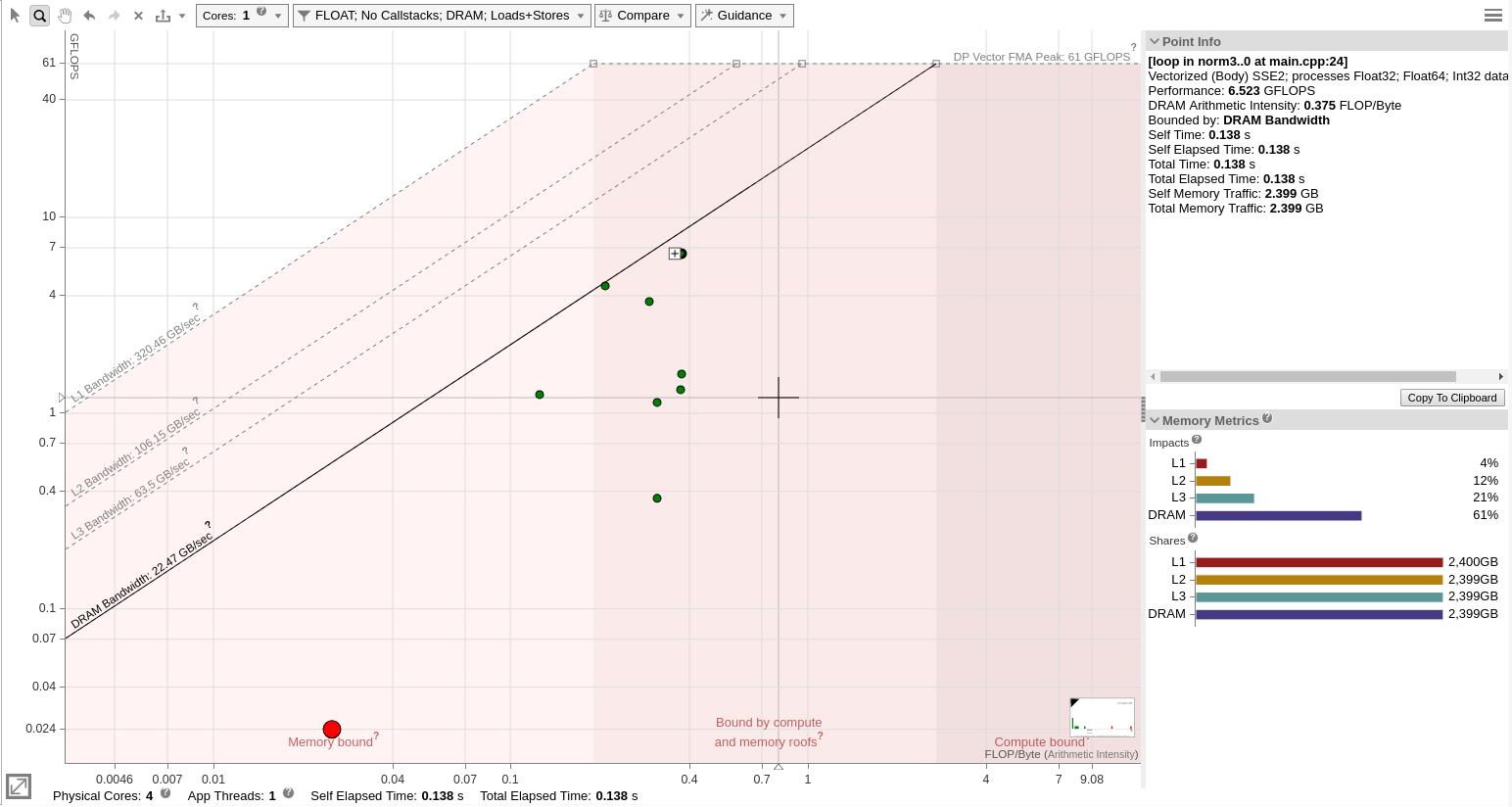This screenshot has width=1512, height=807.
Task: Open the Guidance dropdown
Action: pos(744,16)
